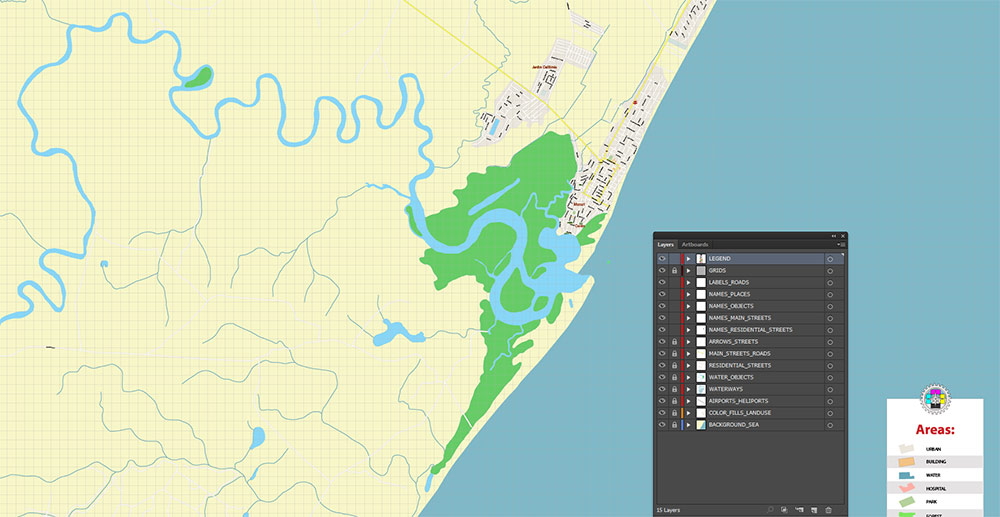Image resolution: width=1000 pixels, height=517 pixels.
Task: Click the Create New Layer icon
Action: (814, 510)
